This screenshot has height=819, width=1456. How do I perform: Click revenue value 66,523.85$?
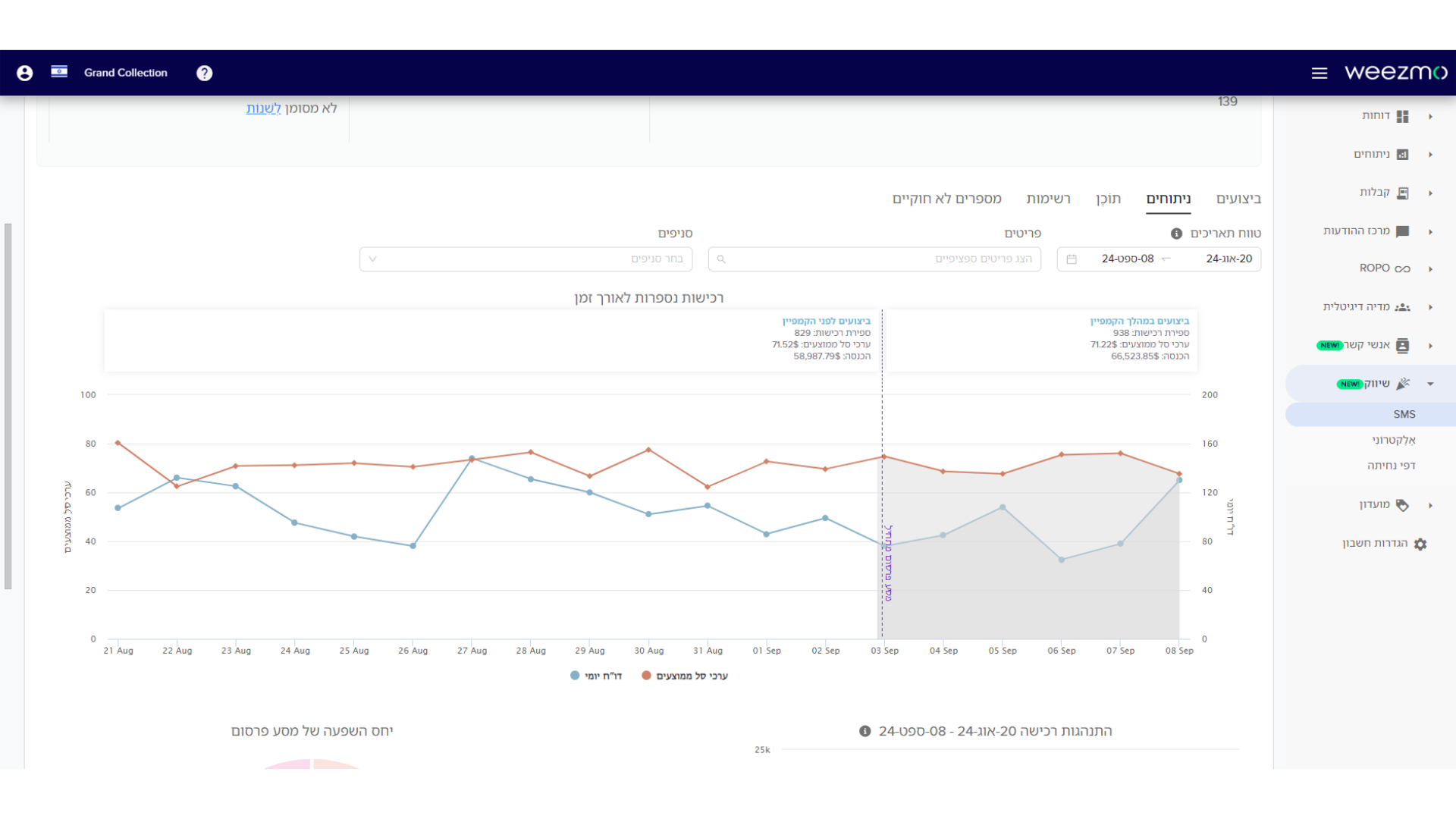pyautogui.click(x=1135, y=356)
